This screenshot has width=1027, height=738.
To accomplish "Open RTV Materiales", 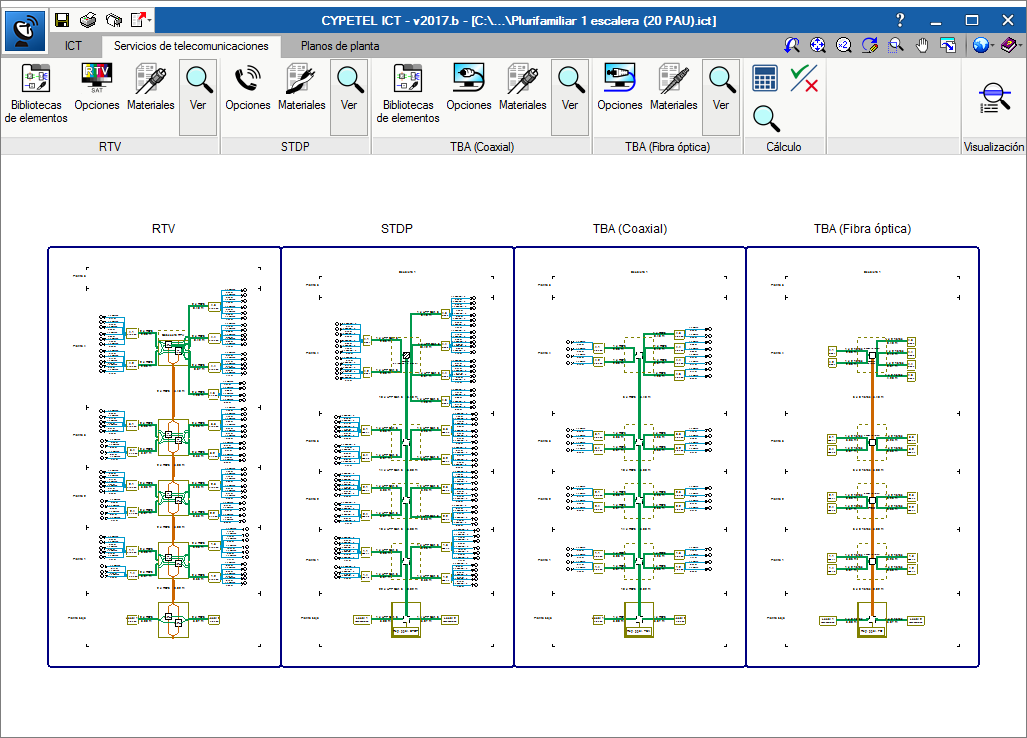I will (151, 88).
